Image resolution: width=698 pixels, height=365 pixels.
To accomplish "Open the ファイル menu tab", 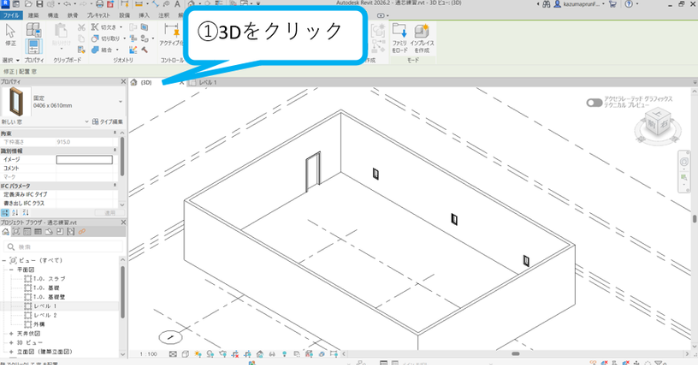I will (11, 15).
